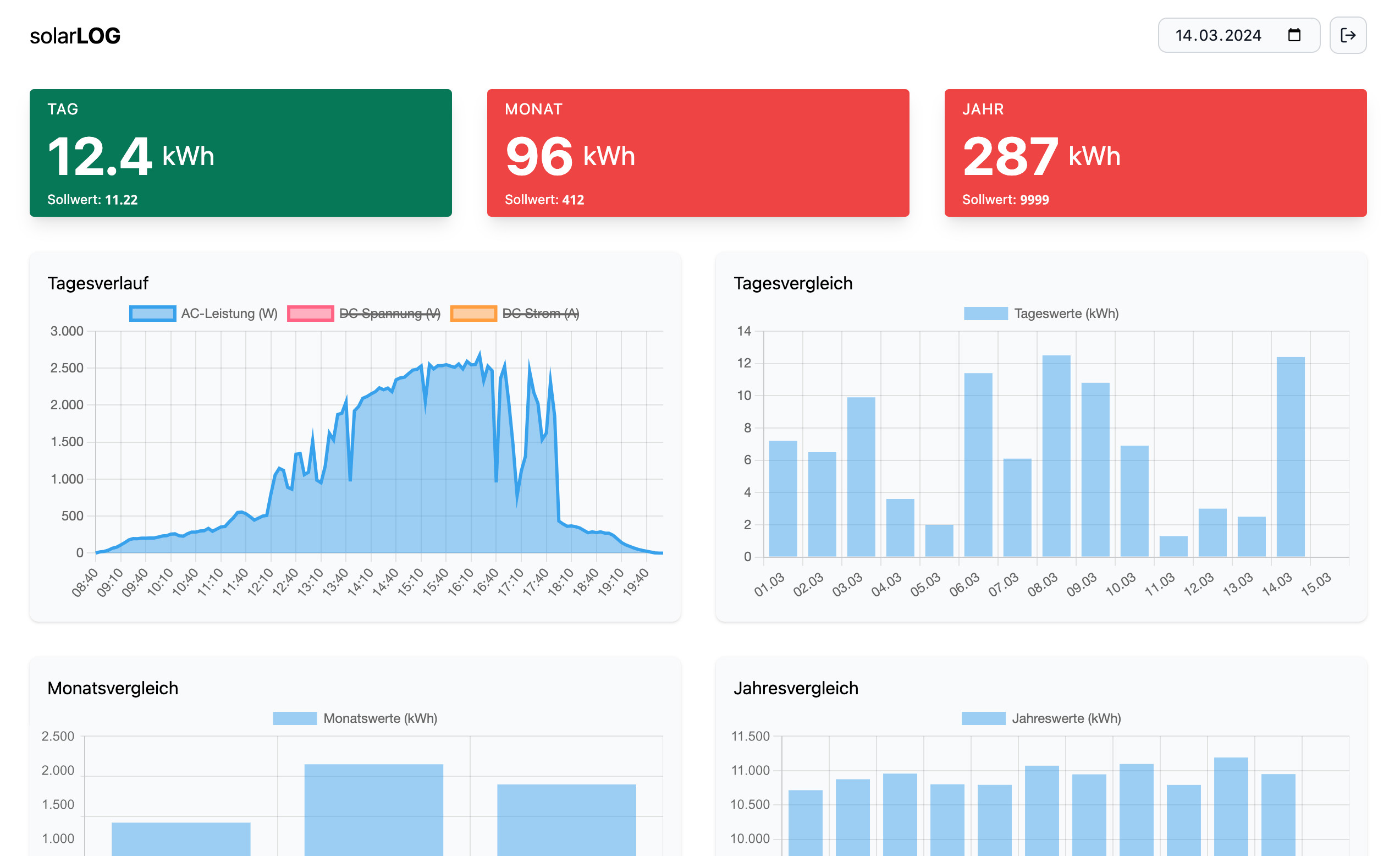Screen dimensions: 1400x856
Task: Click the 09.03 bar in Tagesvergleich
Action: (1095, 469)
